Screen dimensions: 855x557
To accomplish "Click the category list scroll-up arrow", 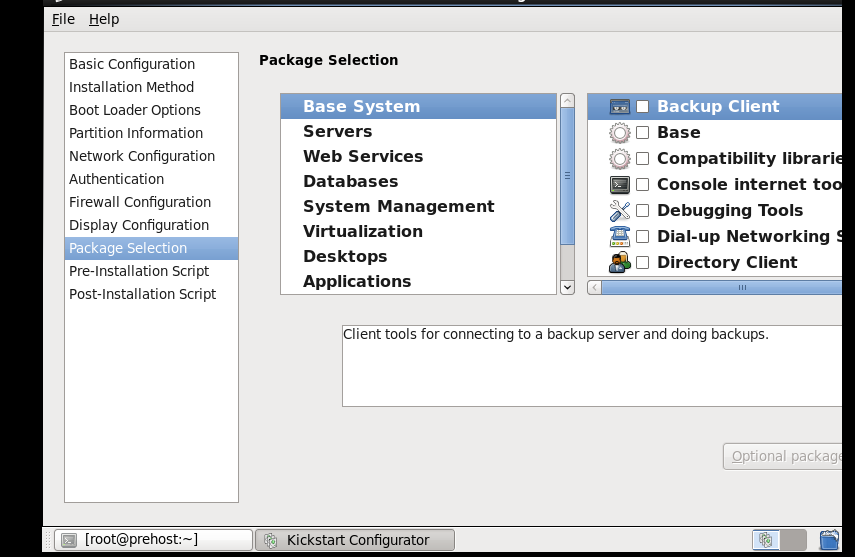I will [x=567, y=101].
